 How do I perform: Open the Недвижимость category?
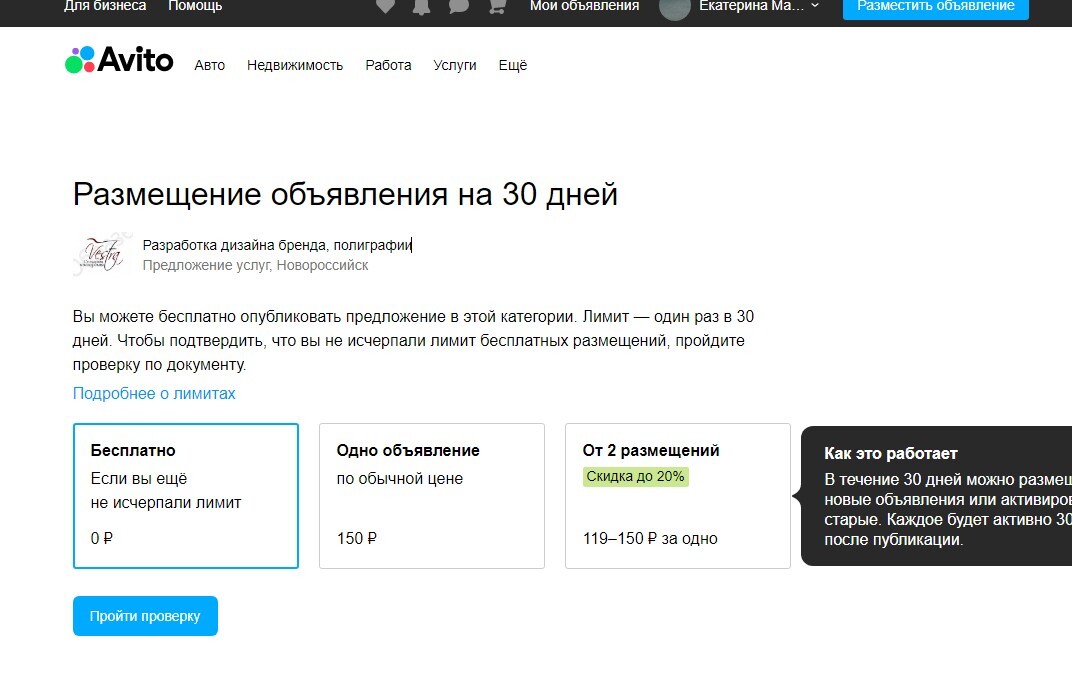(x=295, y=65)
